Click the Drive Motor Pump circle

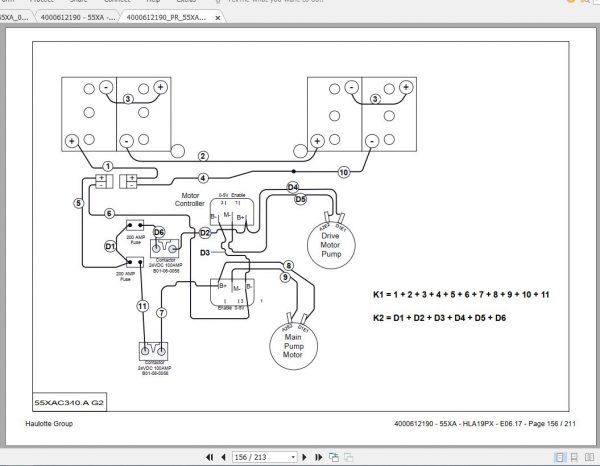point(331,244)
